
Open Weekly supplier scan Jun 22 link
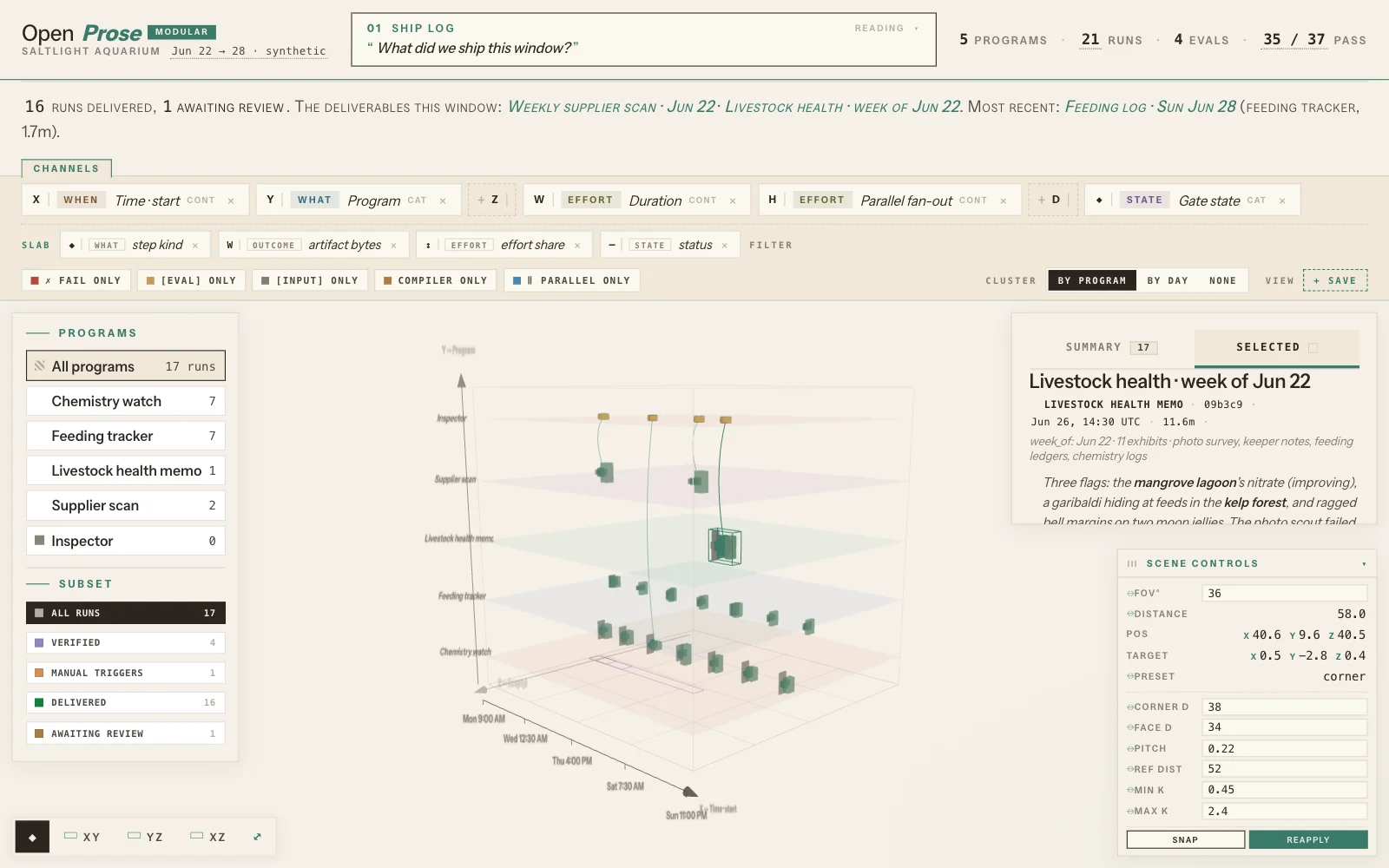pos(611,107)
